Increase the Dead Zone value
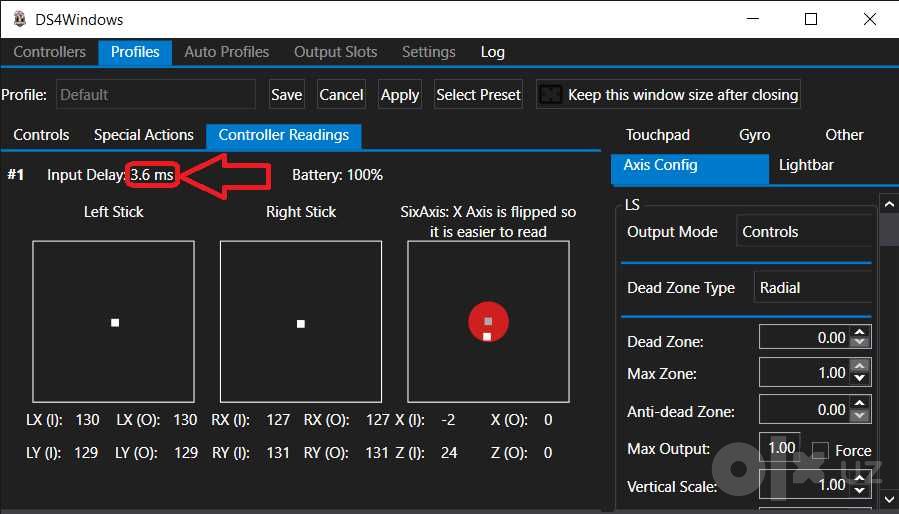Image resolution: width=899 pixels, height=514 pixels. pos(859,332)
